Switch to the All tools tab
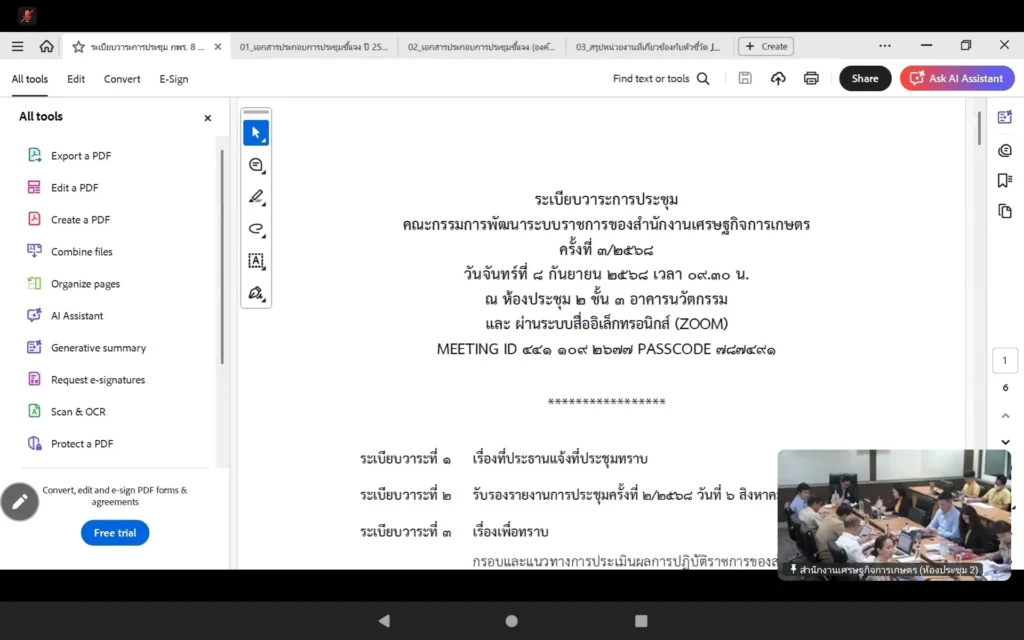This screenshot has height=640, width=1024. (29, 78)
